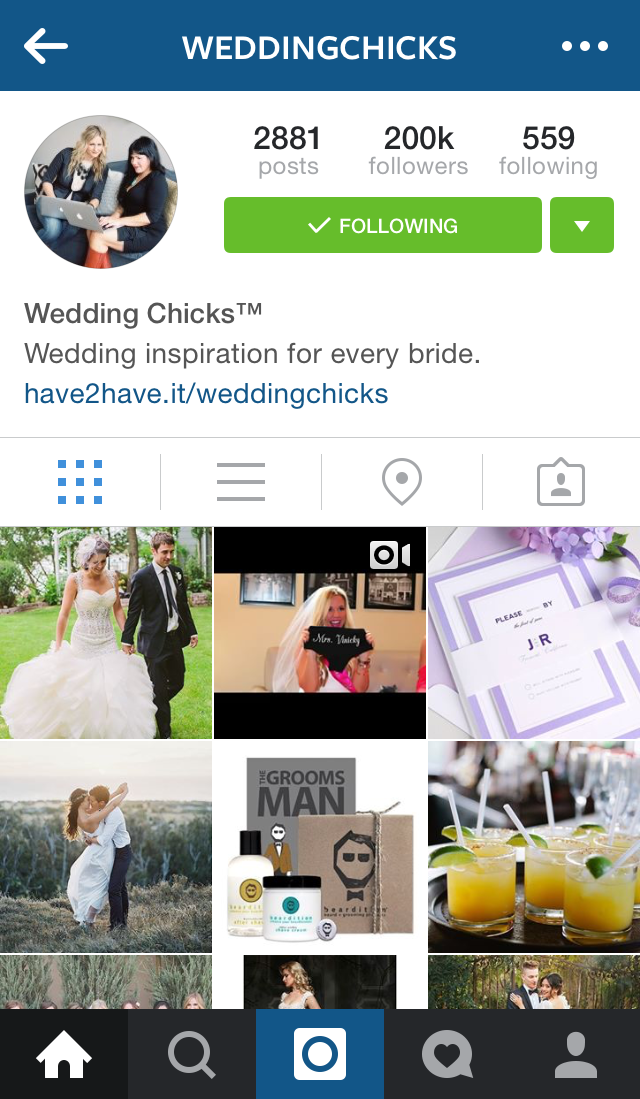Open the Wedding Chicks profile picture

pos(101,191)
